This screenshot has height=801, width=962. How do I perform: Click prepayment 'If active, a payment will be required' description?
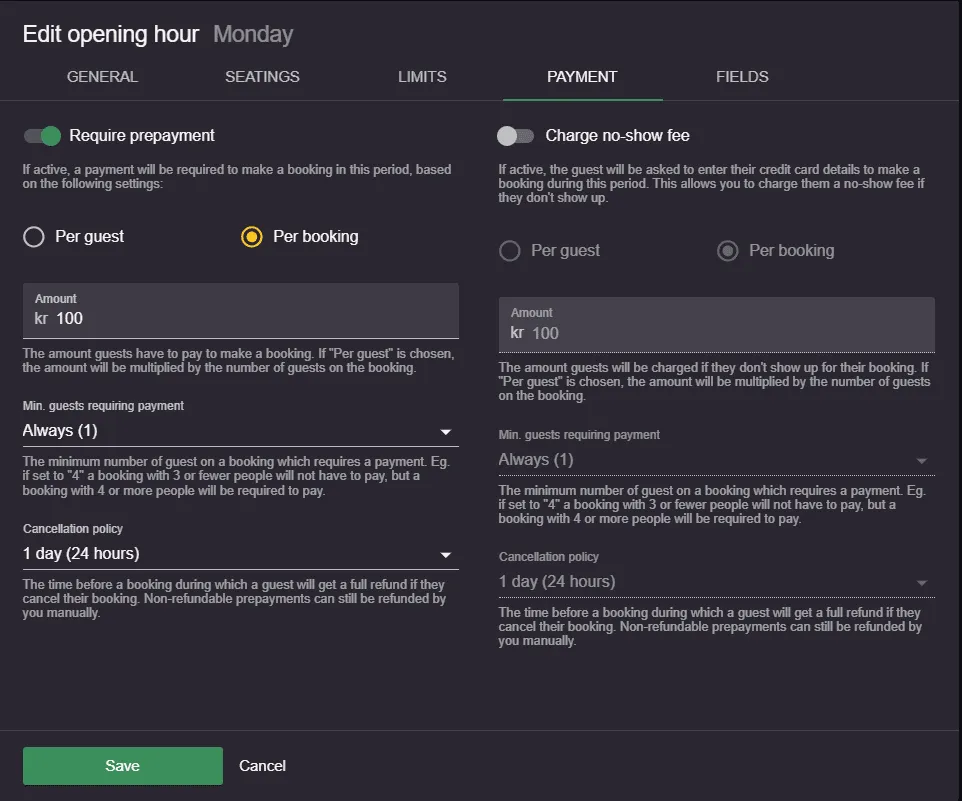[237, 177]
